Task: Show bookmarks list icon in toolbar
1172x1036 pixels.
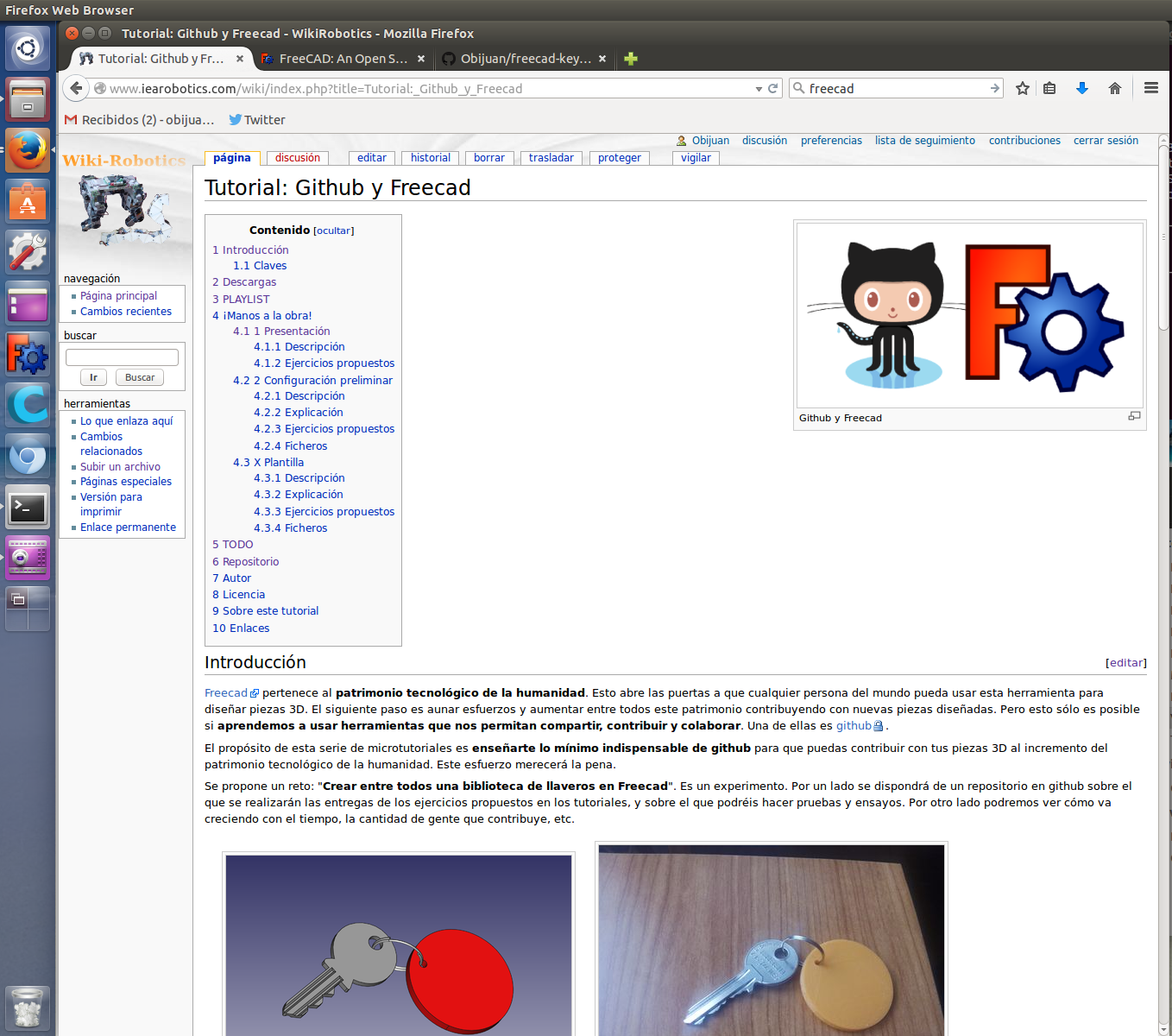Action: [x=1049, y=88]
